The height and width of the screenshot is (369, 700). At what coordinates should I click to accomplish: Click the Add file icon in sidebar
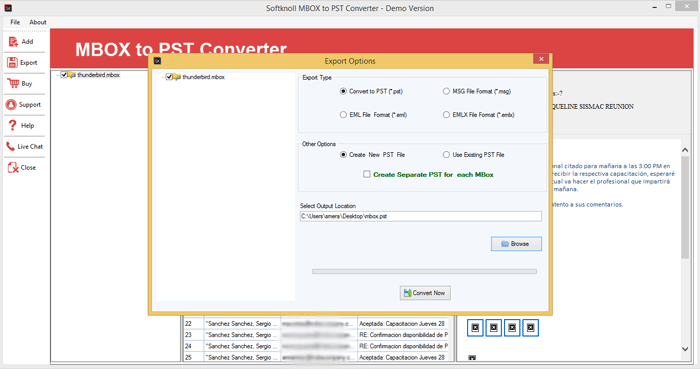click(13, 41)
